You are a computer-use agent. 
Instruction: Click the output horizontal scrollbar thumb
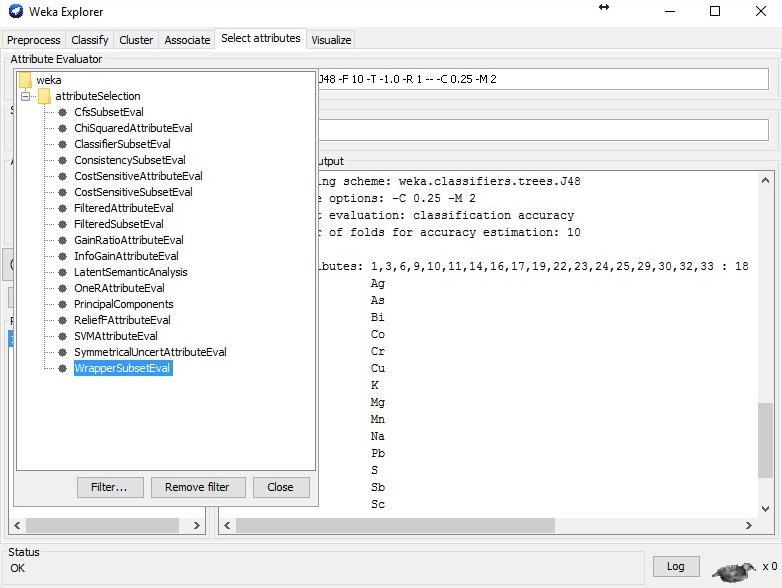tap(395, 525)
